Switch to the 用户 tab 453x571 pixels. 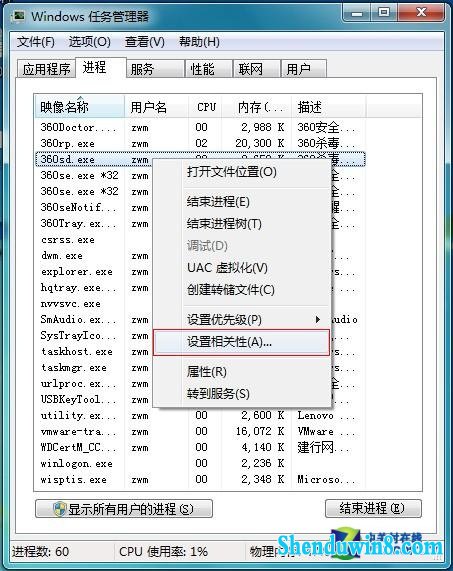(304, 69)
